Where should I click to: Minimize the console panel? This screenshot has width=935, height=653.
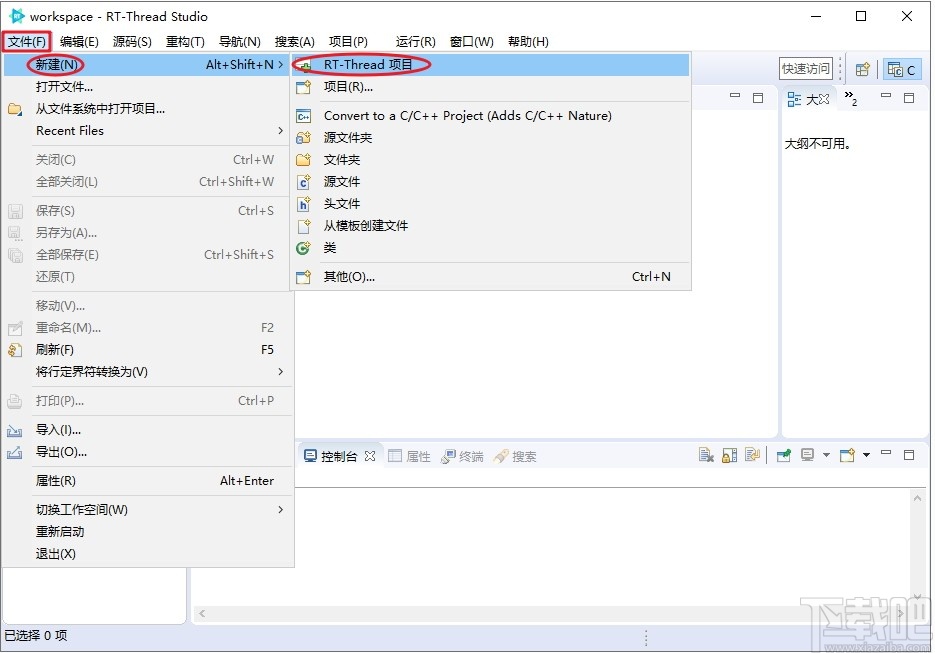886,453
